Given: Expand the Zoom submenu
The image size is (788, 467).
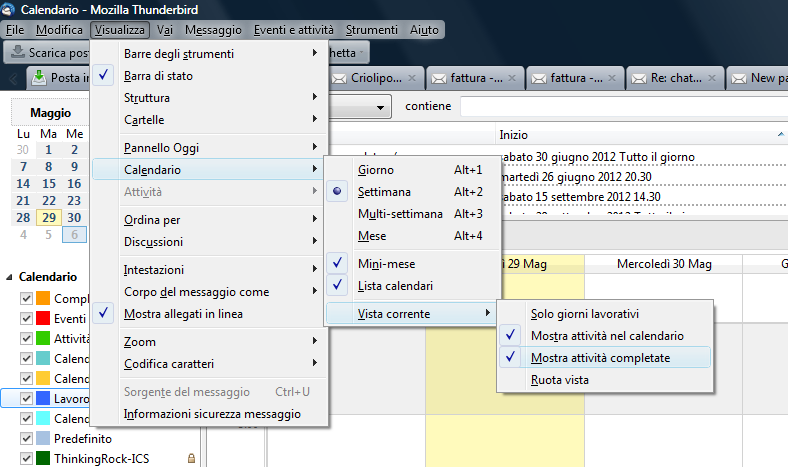Looking at the screenshot, I should [x=209, y=342].
